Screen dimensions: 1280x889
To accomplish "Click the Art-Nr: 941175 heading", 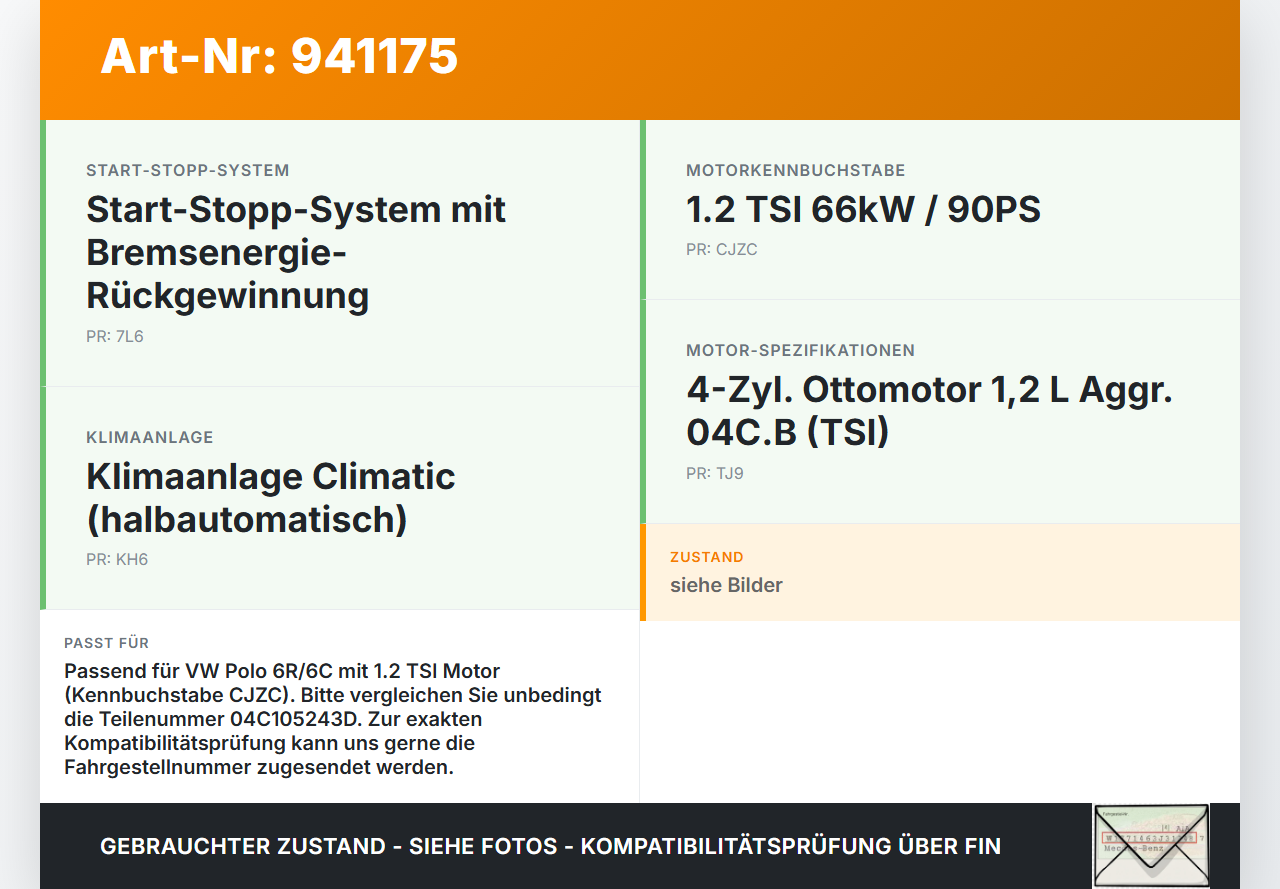I will (x=279, y=56).
